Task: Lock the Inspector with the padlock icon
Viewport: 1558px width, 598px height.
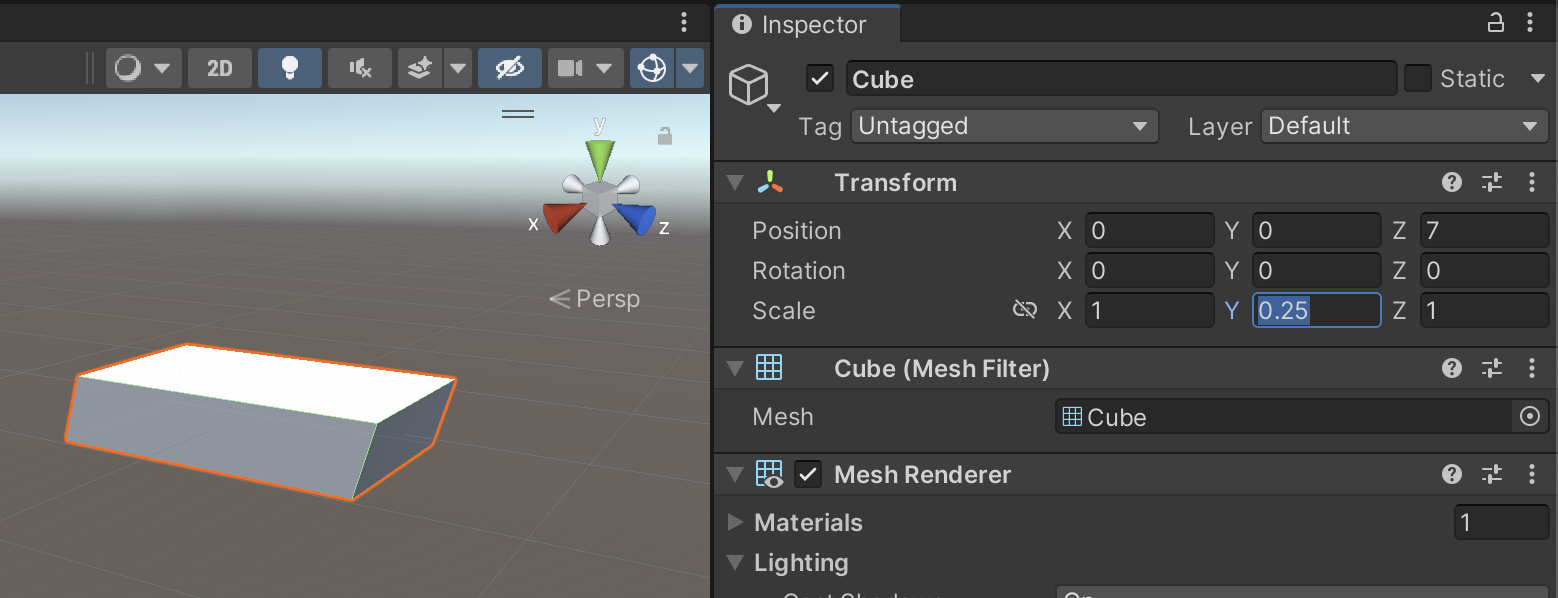Action: point(1496,23)
